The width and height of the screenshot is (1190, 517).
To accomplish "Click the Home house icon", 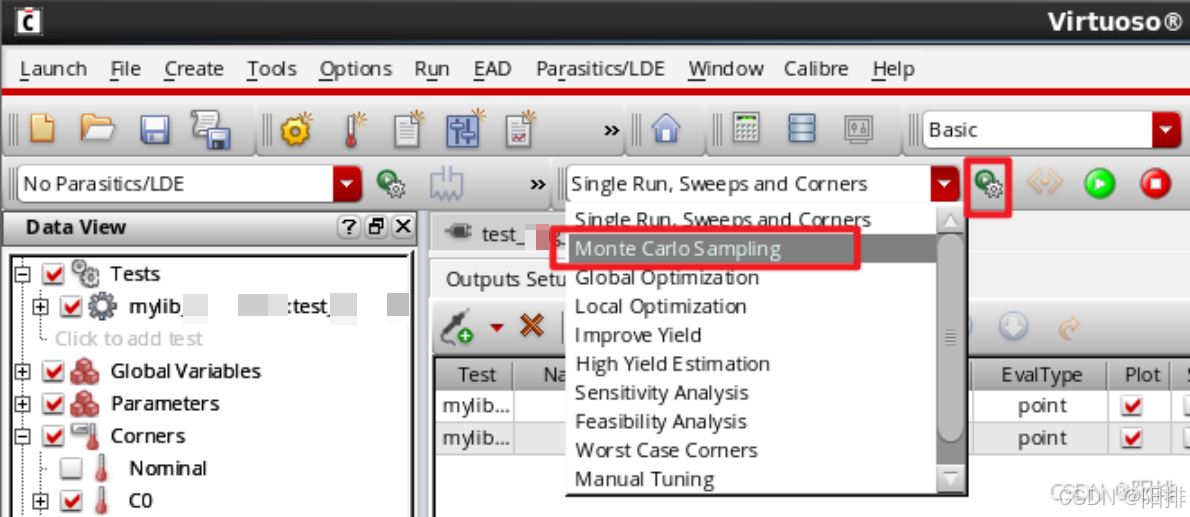I will 666,129.
